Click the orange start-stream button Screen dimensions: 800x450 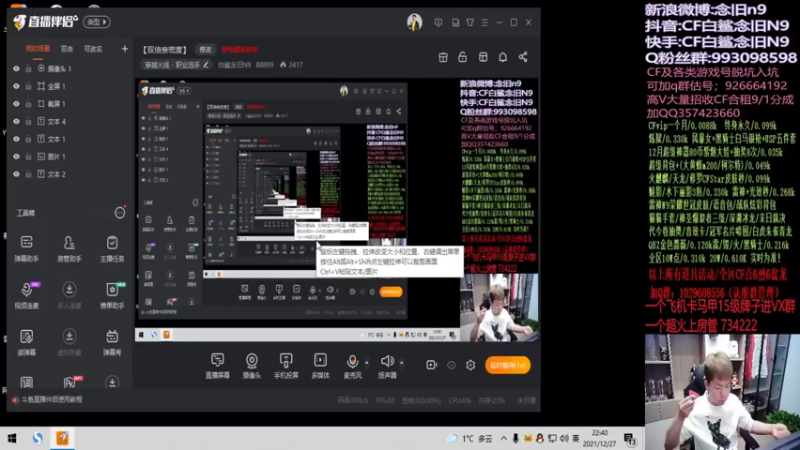pos(507,365)
